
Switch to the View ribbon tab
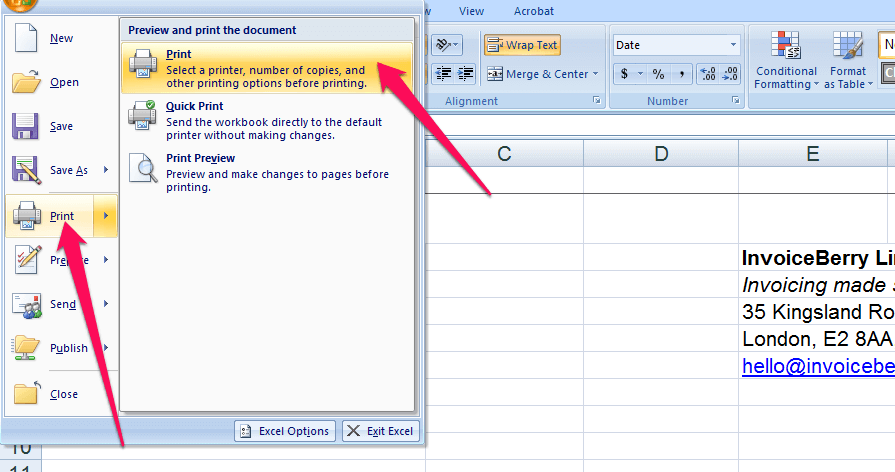(x=471, y=11)
